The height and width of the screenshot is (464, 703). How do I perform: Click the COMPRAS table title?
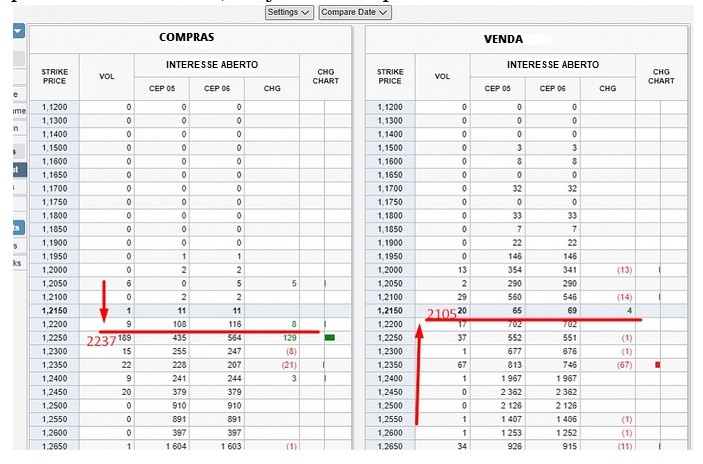186,37
